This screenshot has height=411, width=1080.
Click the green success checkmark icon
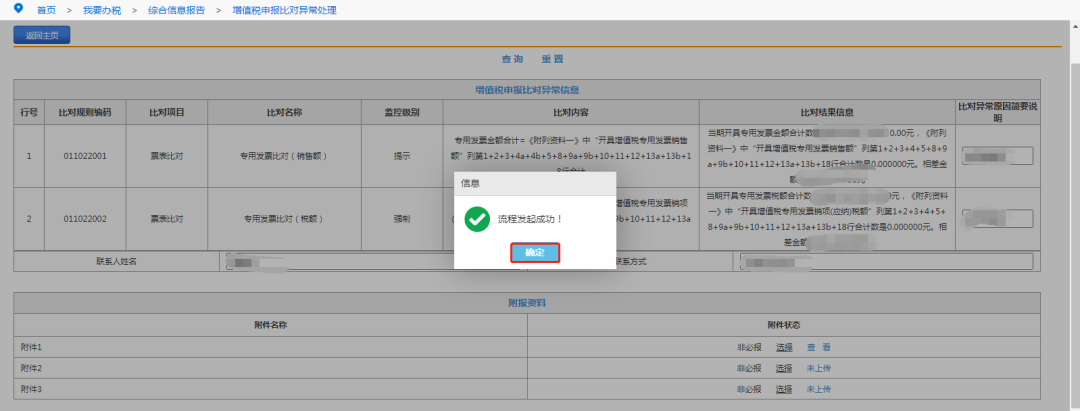(x=477, y=219)
